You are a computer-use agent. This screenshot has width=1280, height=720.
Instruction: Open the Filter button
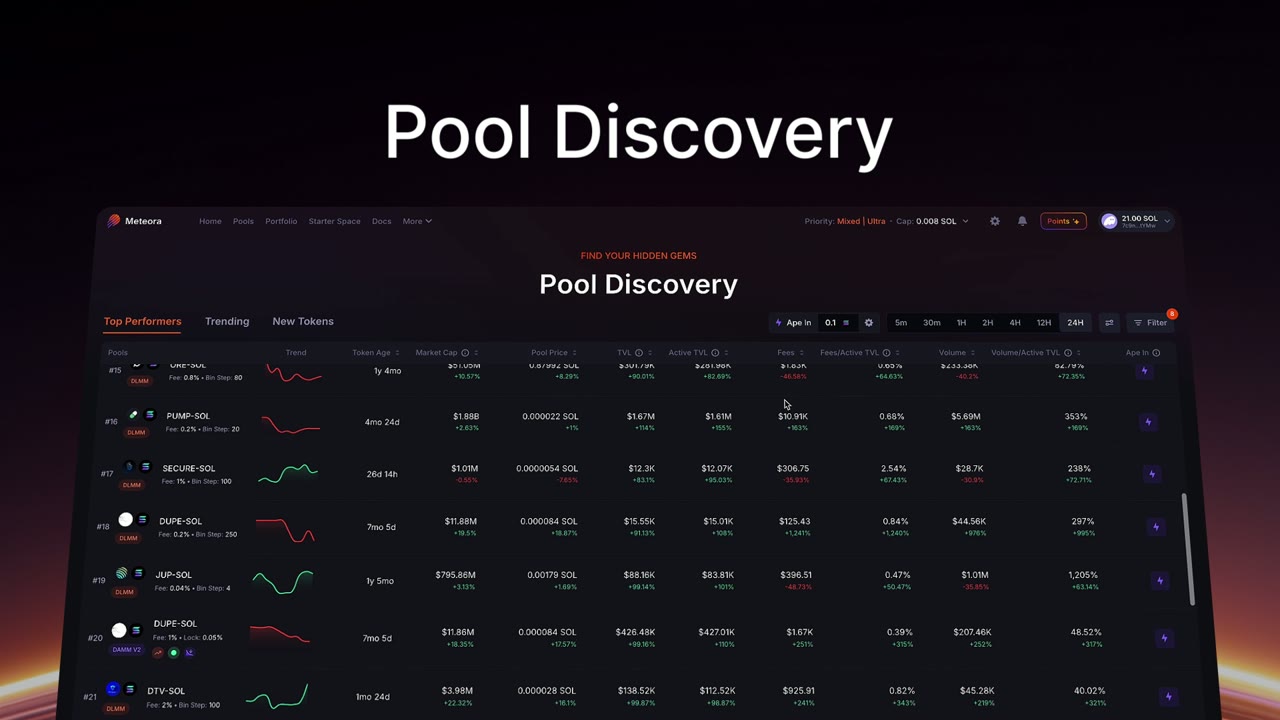(x=1150, y=323)
